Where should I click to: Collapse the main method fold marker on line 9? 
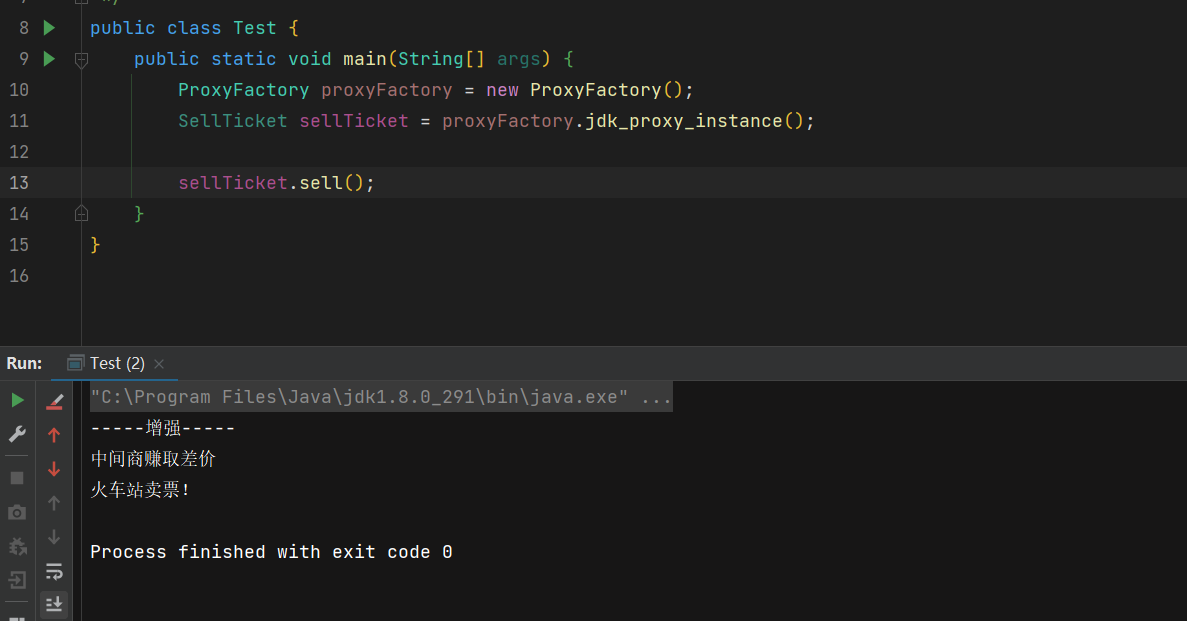(x=81, y=60)
